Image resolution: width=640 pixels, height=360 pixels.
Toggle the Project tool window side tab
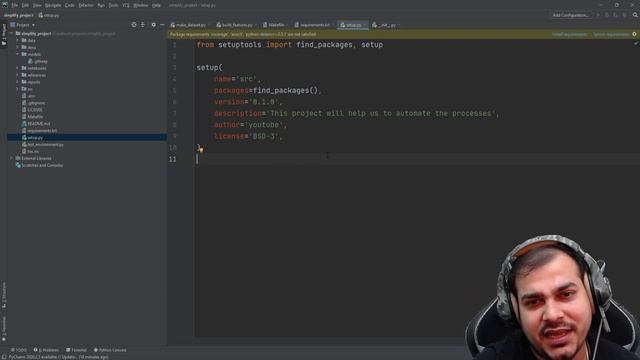coord(4,35)
